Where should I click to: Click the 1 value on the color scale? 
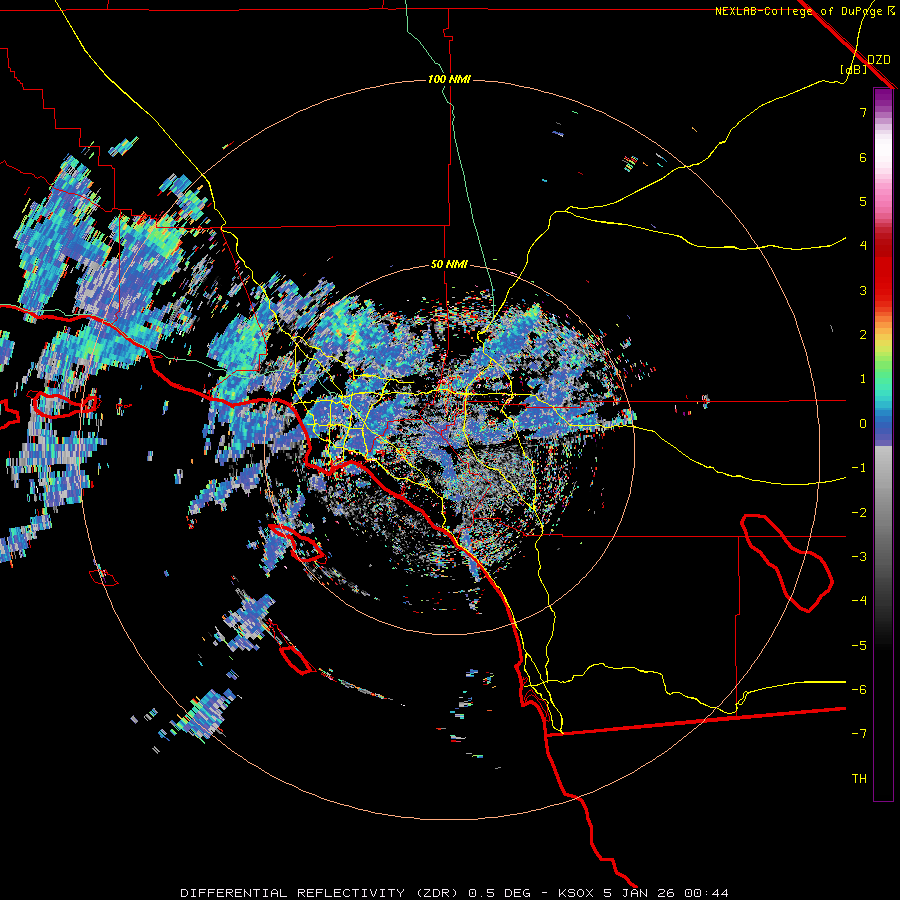coord(863,379)
